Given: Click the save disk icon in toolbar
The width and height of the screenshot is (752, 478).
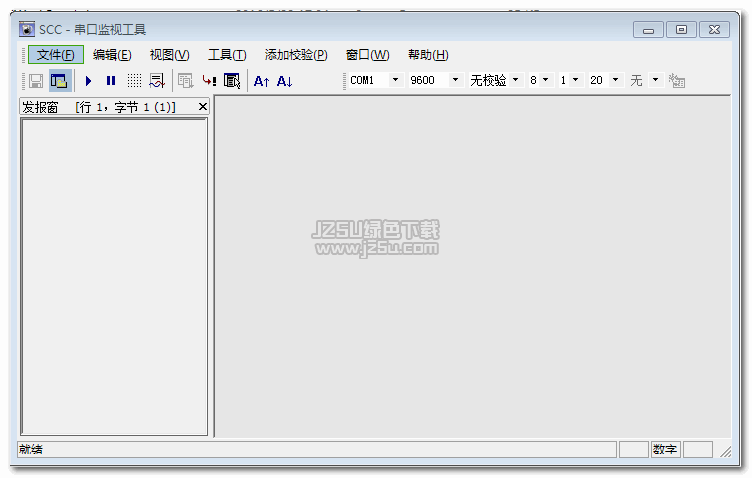Looking at the screenshot, I should point(35,80).
